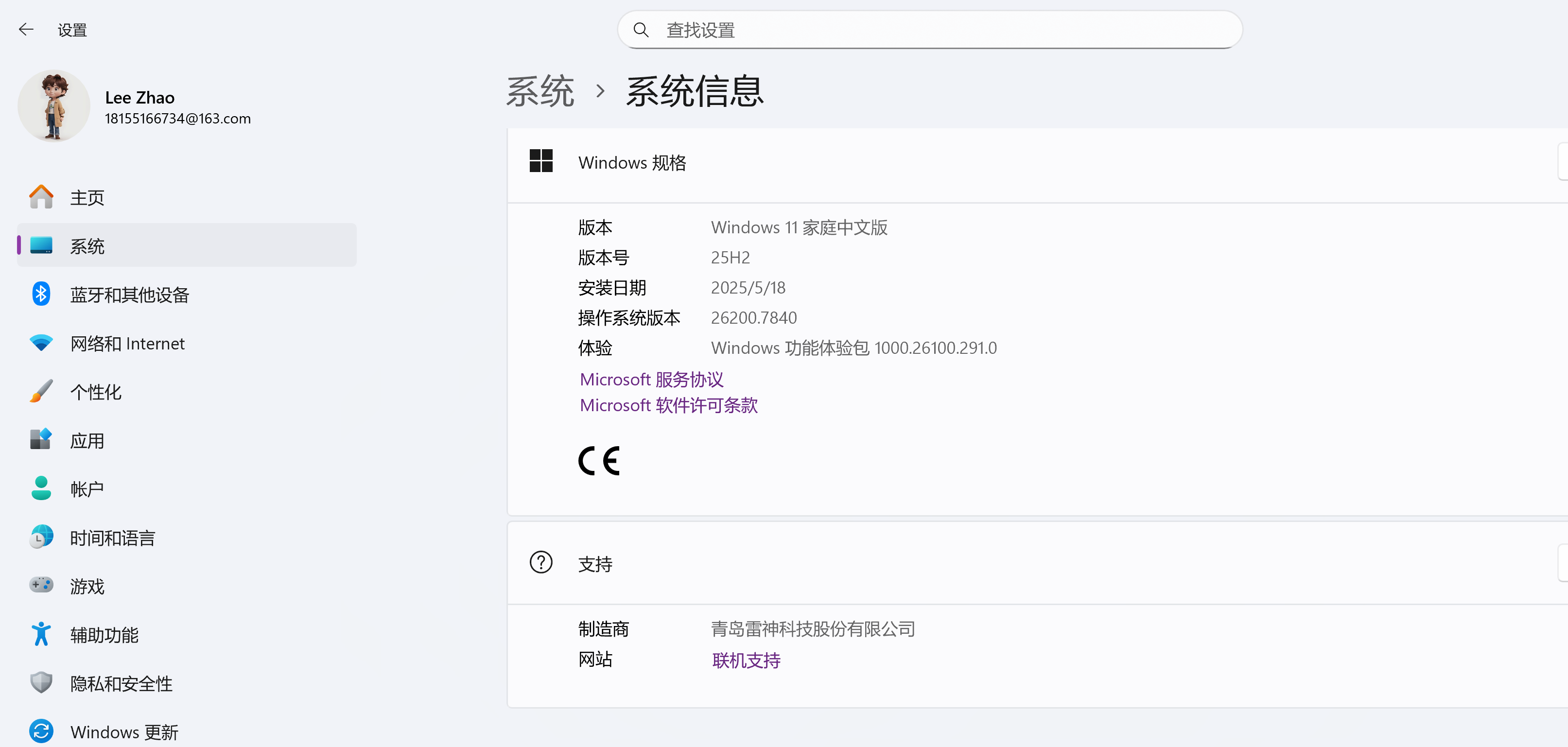1568x747 pixels.
Task: Click the 查找设置 search box
Action: coord(929,29)
